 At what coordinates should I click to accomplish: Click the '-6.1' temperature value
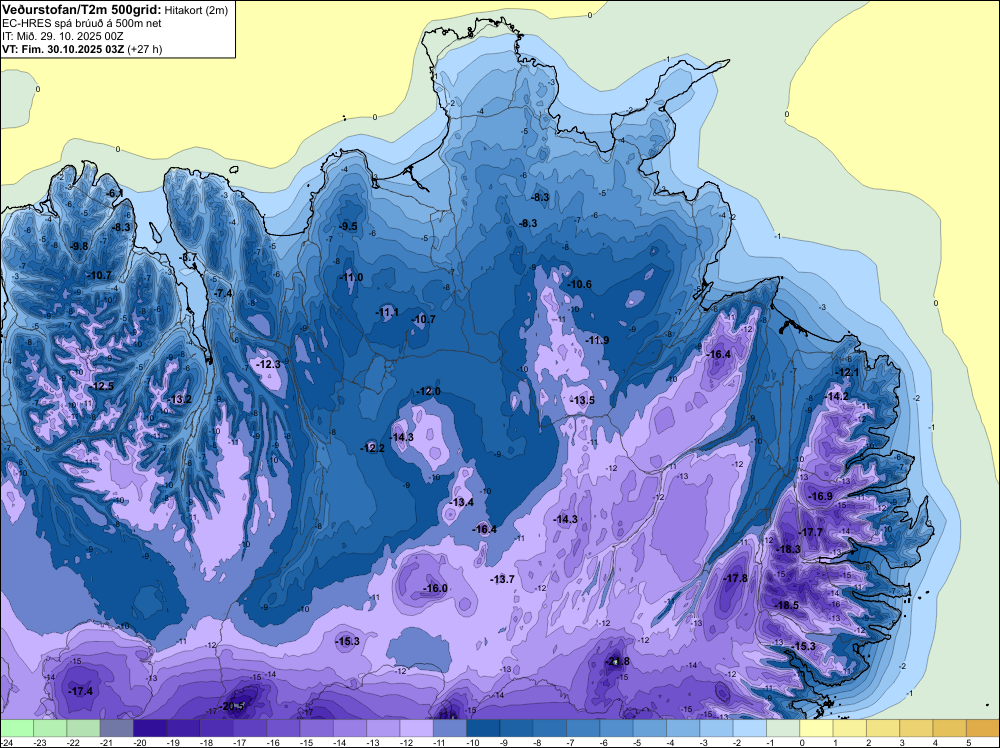coord(115,193)
